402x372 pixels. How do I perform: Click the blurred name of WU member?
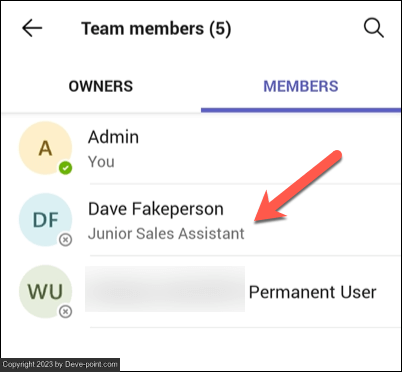click(x=165, y=289)
